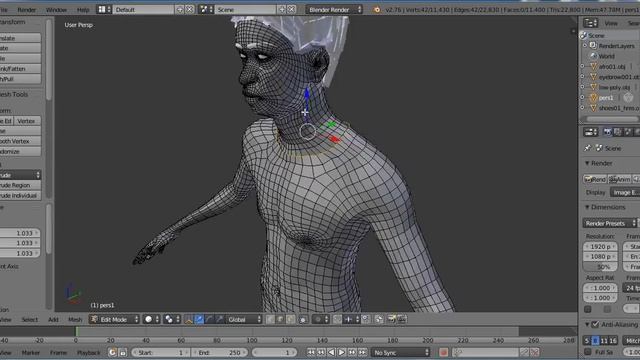Click the End frame 250 field

(220, 352)
